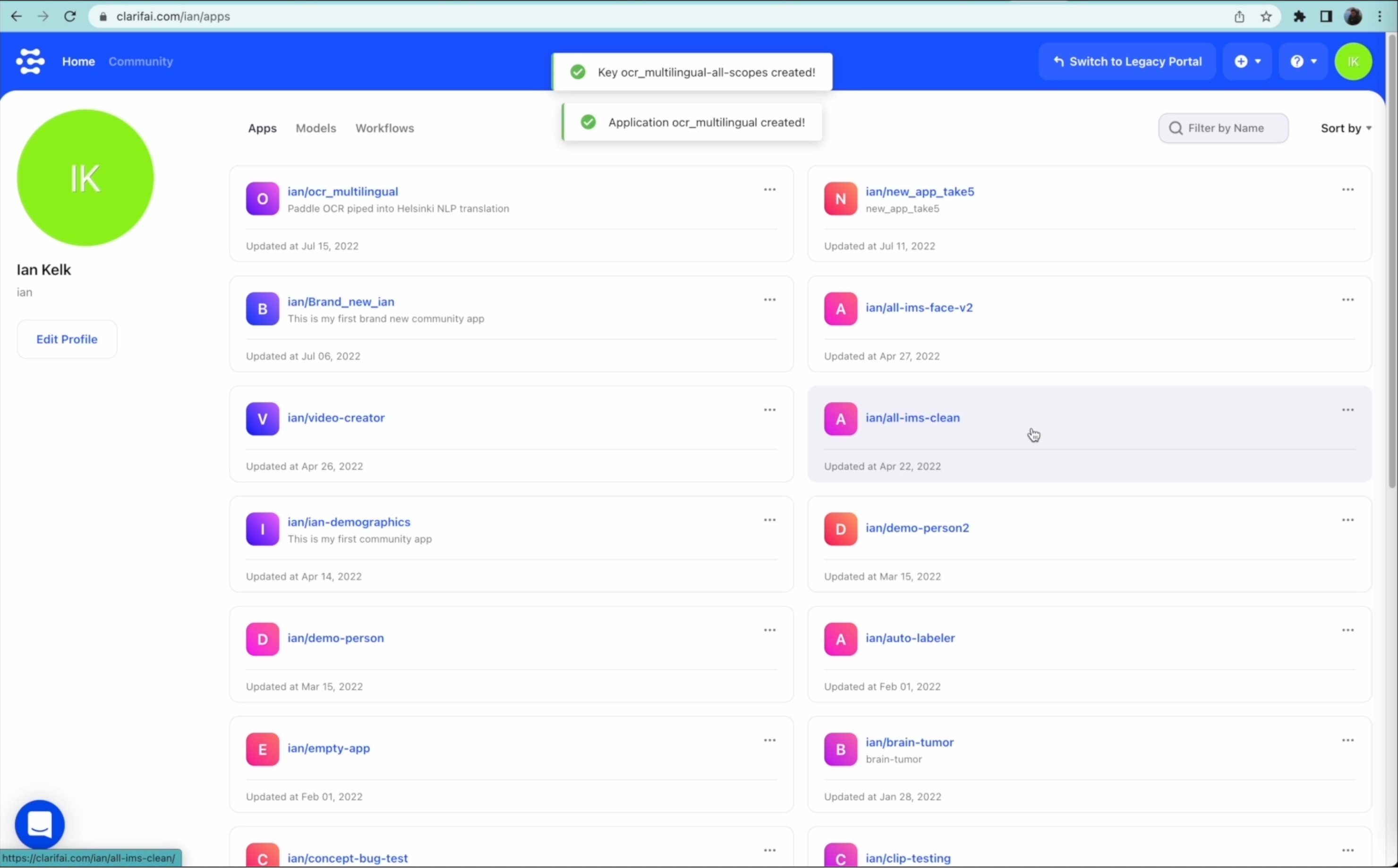Viewport: 1398px width, 868px height.
Task: Open the ian/brain-tumor app link
Action: (x=910, y=742)
